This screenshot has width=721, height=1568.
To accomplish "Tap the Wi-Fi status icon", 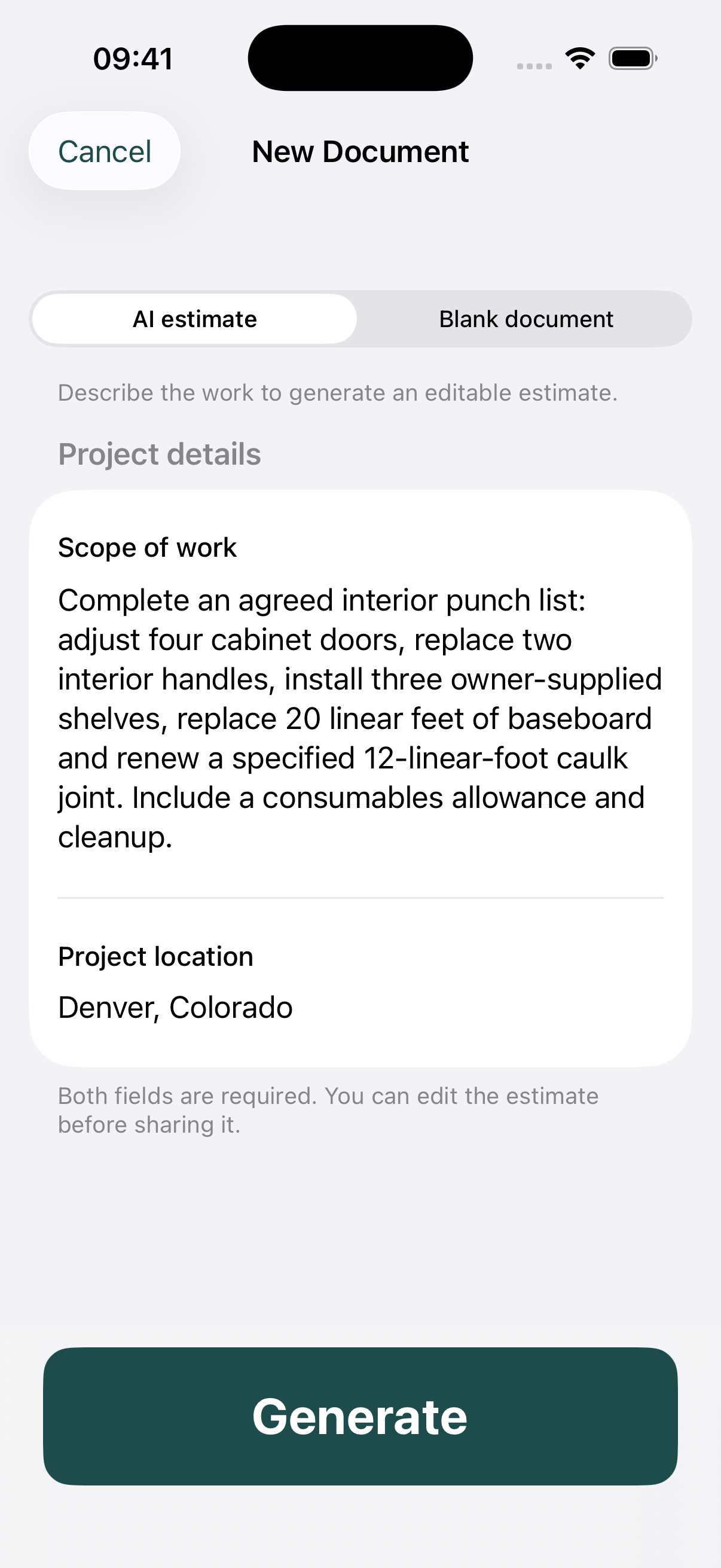I will 580,59.
